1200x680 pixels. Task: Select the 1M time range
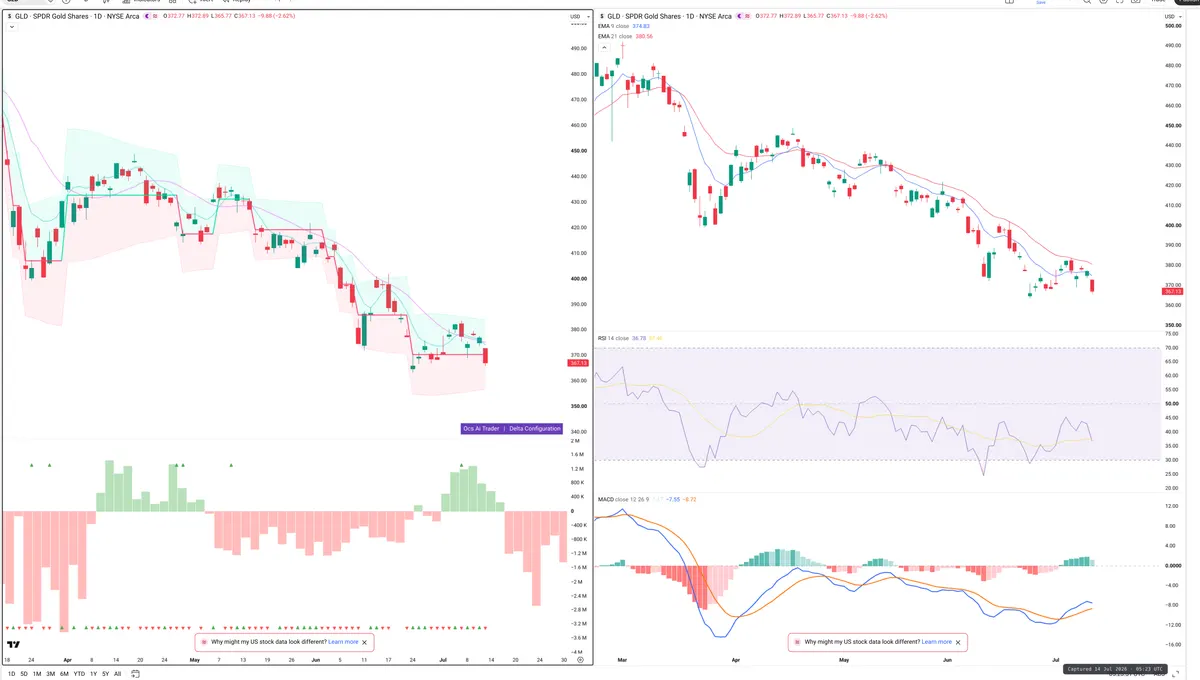37,674
